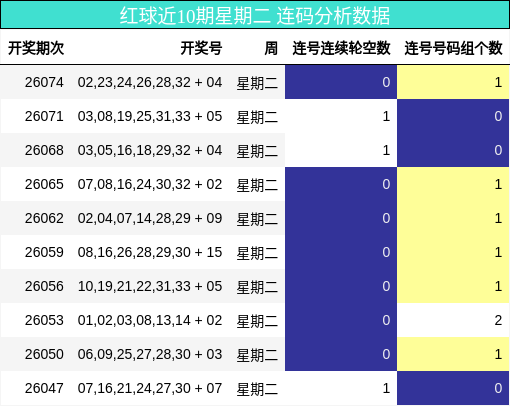Viewport: 510px width, 406px height.
Task: Click 星期二 in row 26068
Action: pyautogui.click(x=257, y=151)
